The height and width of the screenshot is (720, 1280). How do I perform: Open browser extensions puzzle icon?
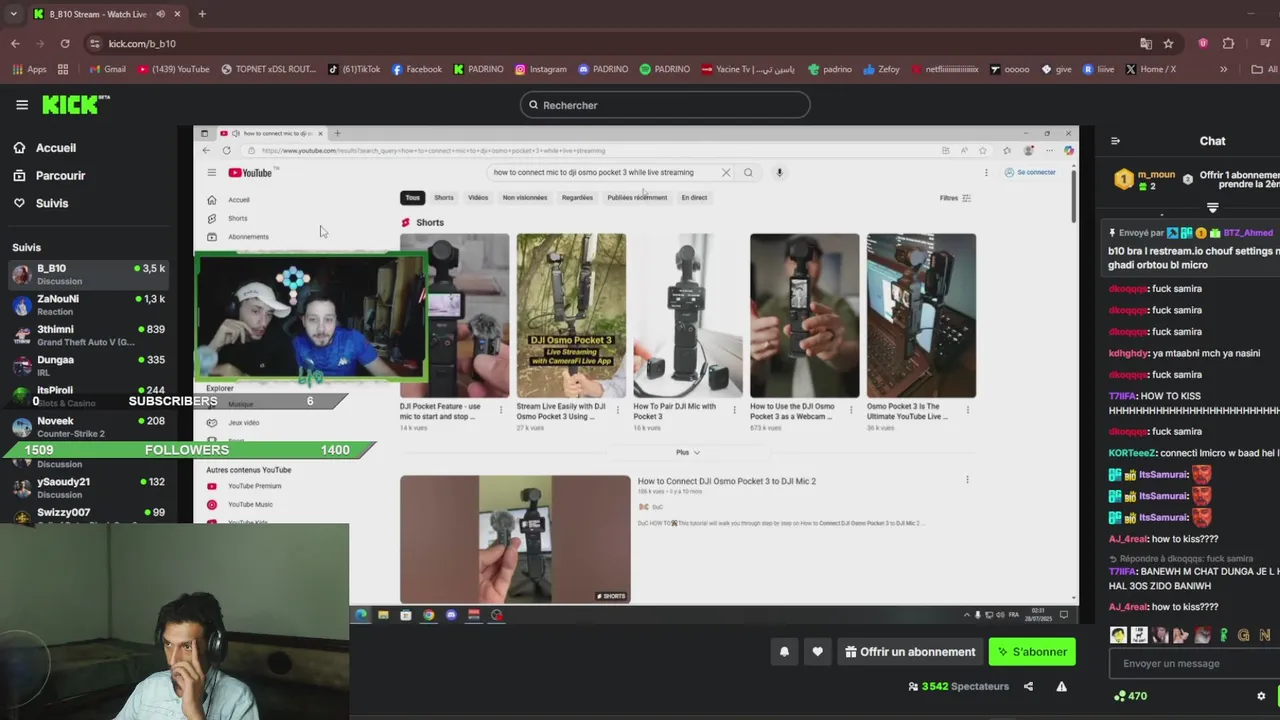1228,44
